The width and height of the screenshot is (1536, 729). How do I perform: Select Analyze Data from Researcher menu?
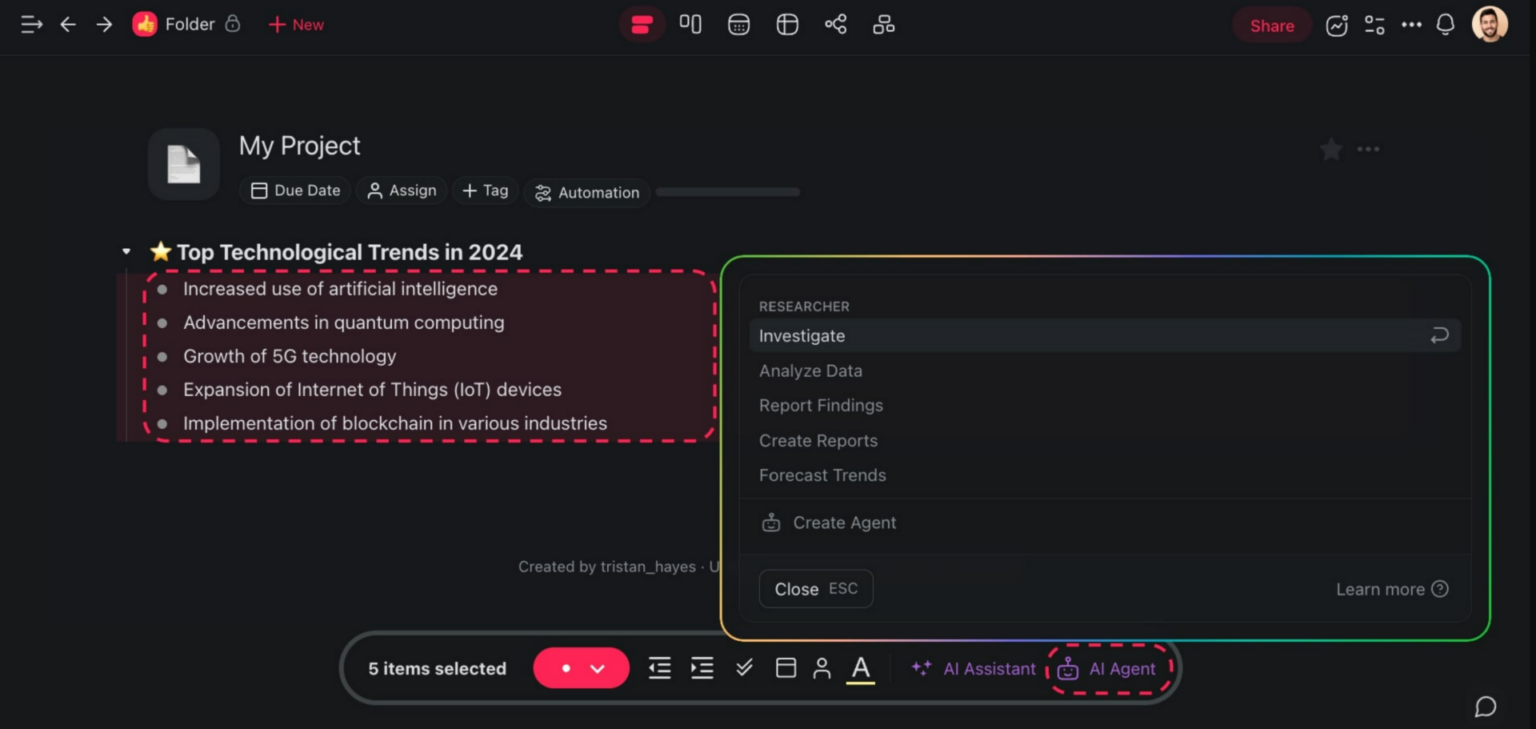810,371
